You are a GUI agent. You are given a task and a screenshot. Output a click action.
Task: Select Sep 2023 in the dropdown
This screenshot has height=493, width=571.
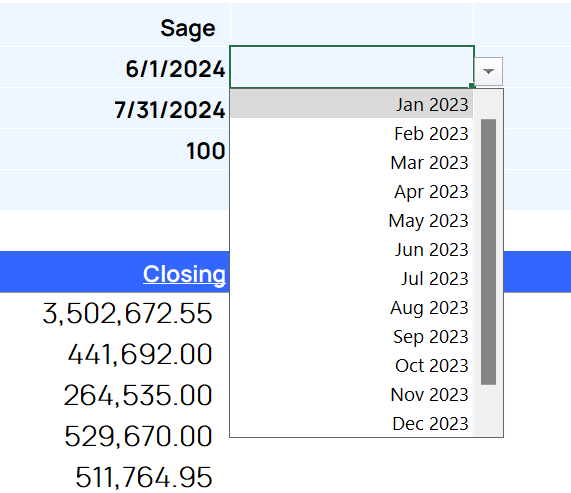(351, 336)
